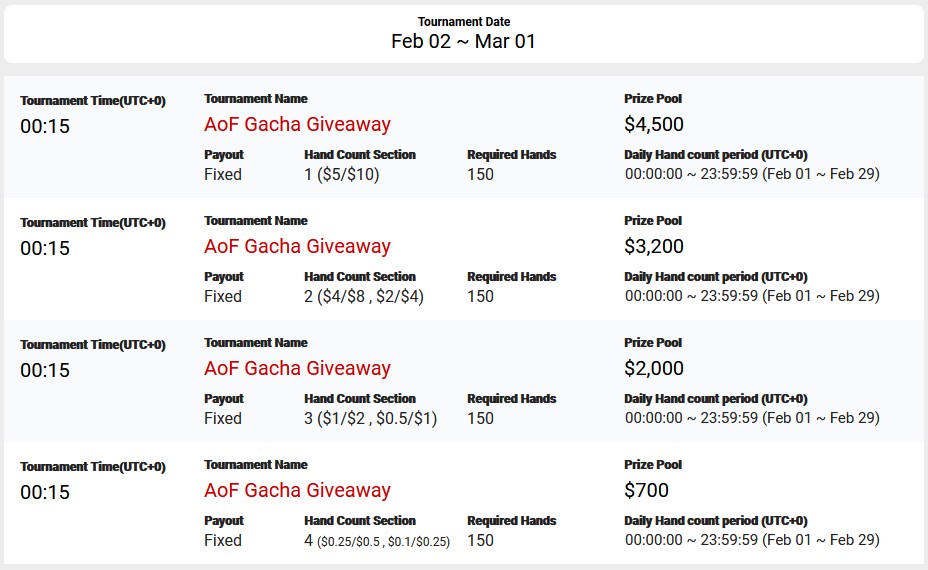The width and height of the screenshot is (928, 570).
Task: Click Fixed payout in the $4,500 tournament row
Action: (x=223, y=175)
